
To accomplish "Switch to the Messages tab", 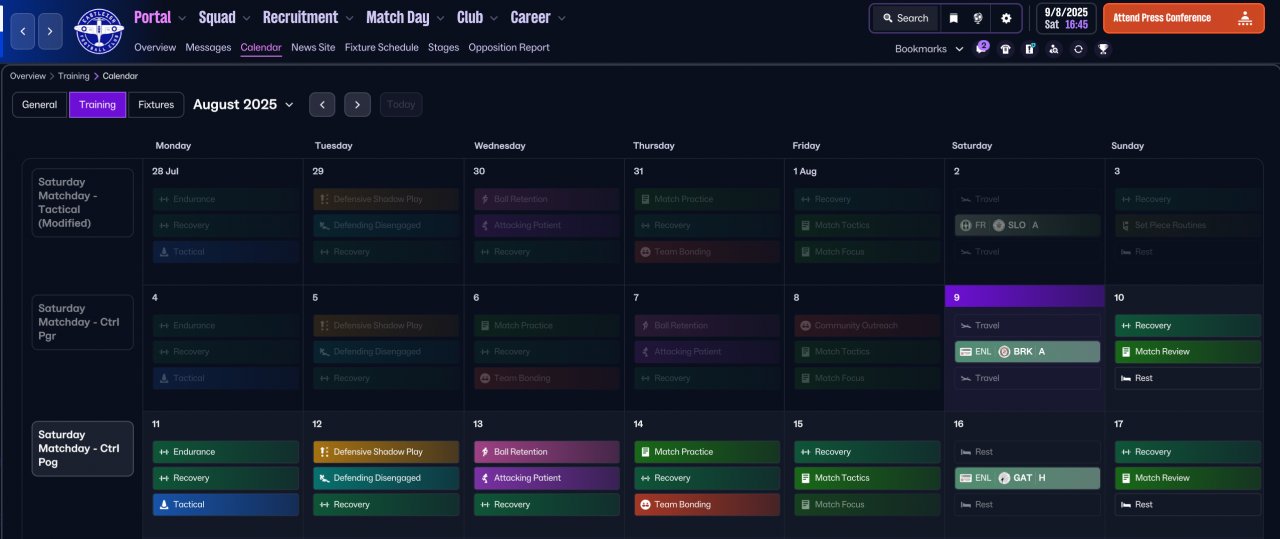I will (x=208, y=47).
